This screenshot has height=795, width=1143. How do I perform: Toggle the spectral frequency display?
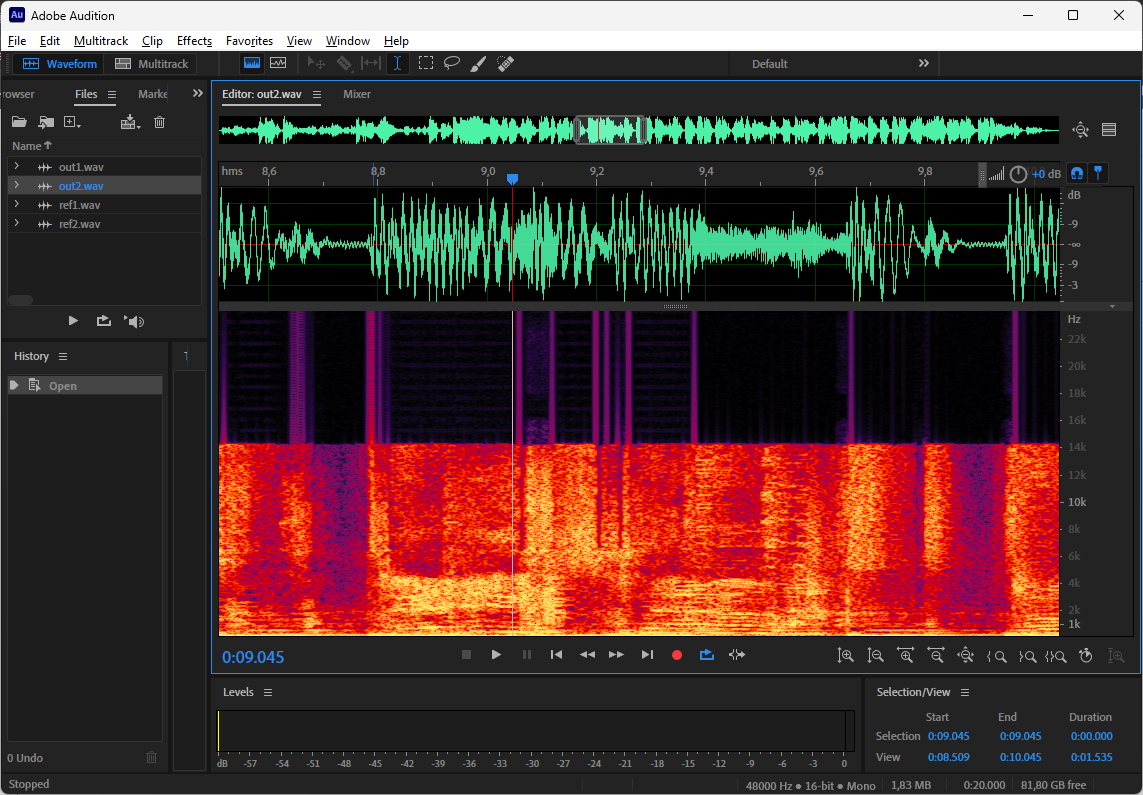[x=252, y=63]
